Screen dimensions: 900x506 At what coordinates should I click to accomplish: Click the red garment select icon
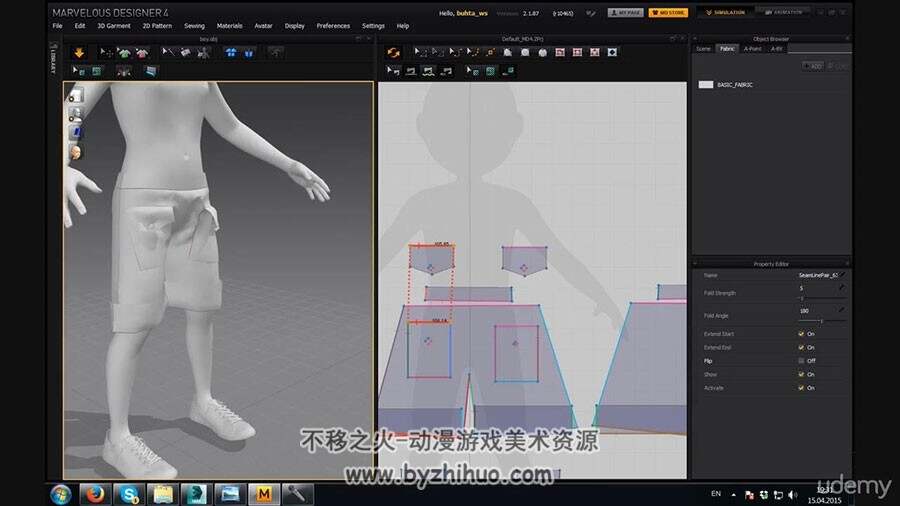pyautogui.click(x=142, y=53)
